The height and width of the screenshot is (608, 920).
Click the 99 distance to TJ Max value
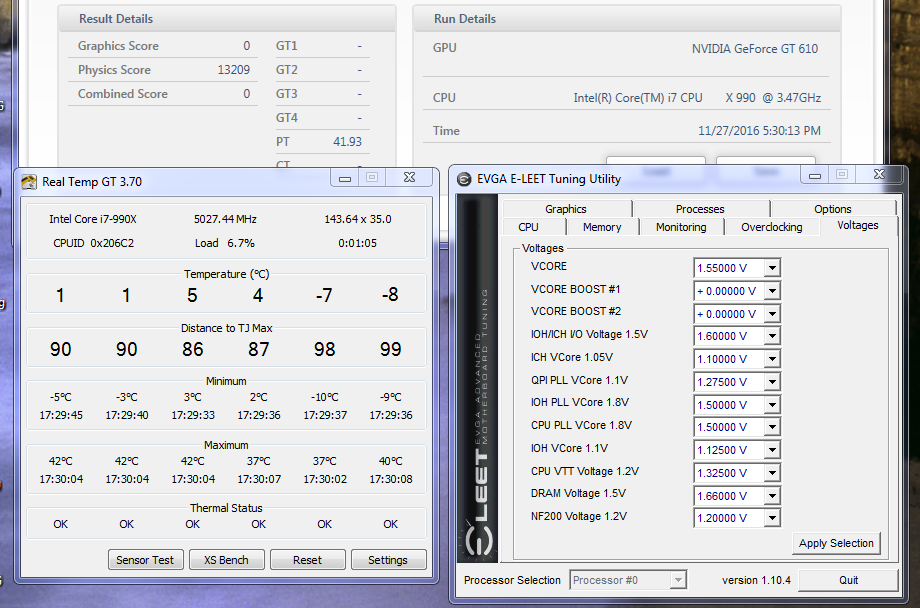(390, 349)
